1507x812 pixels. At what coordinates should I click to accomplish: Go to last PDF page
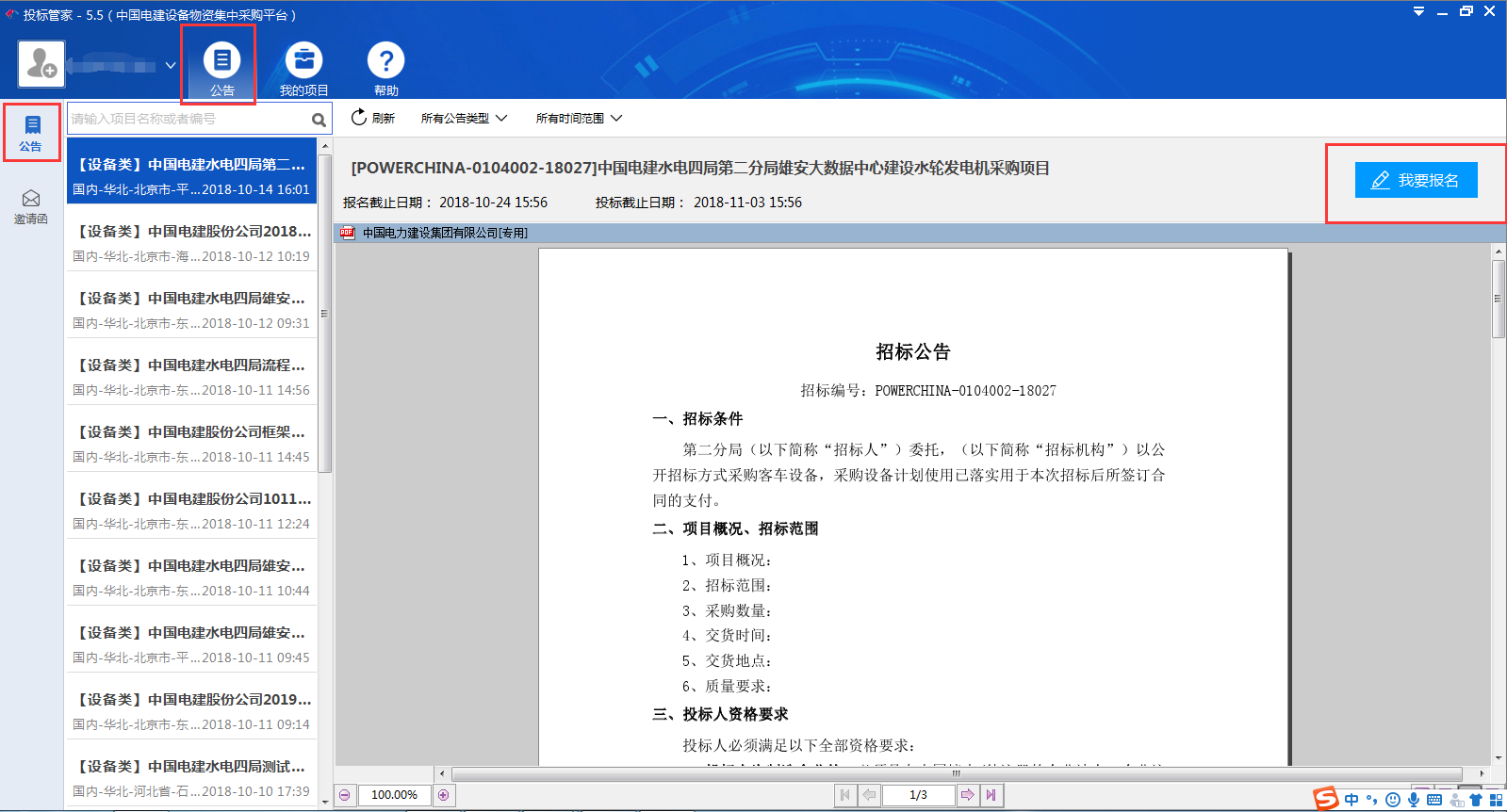coord(991,795)
